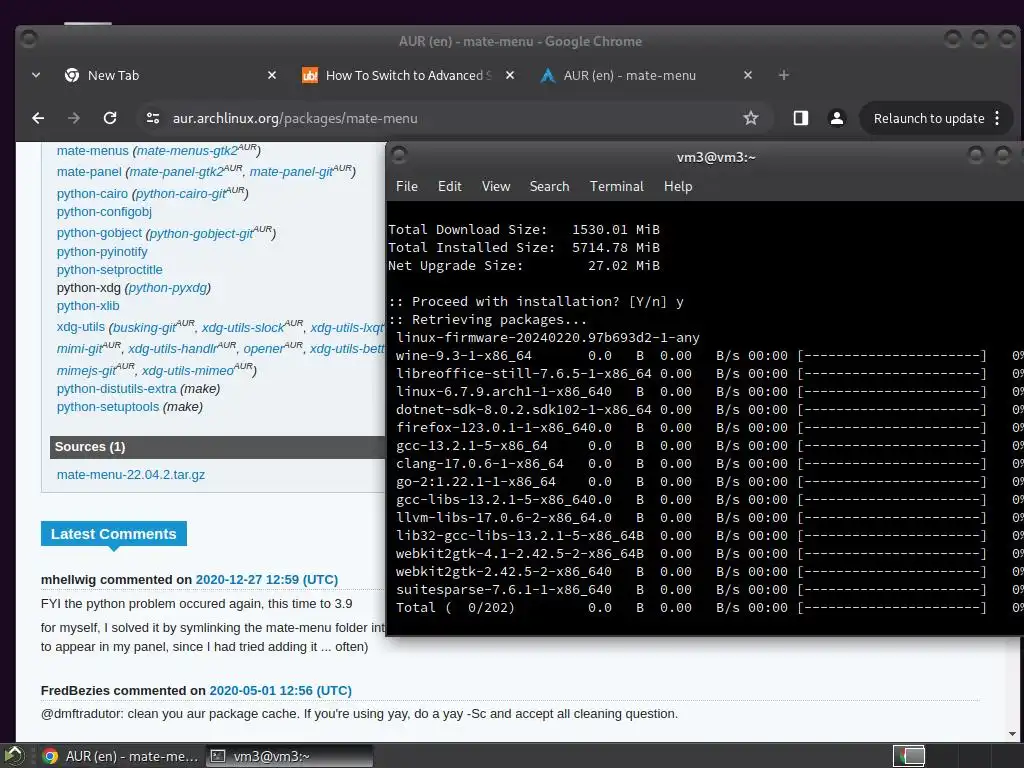Close the New Tab tab
Screen dimensions: 1024x768
click(x=272, y=75)
